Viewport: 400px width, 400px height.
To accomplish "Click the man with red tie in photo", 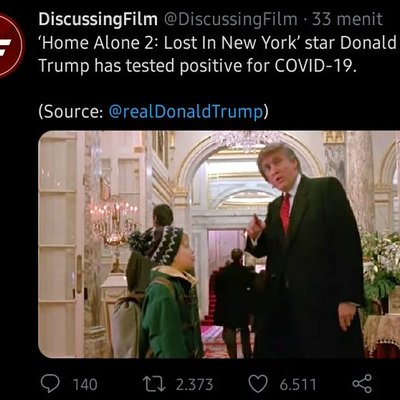I will (x=305, y=250).
